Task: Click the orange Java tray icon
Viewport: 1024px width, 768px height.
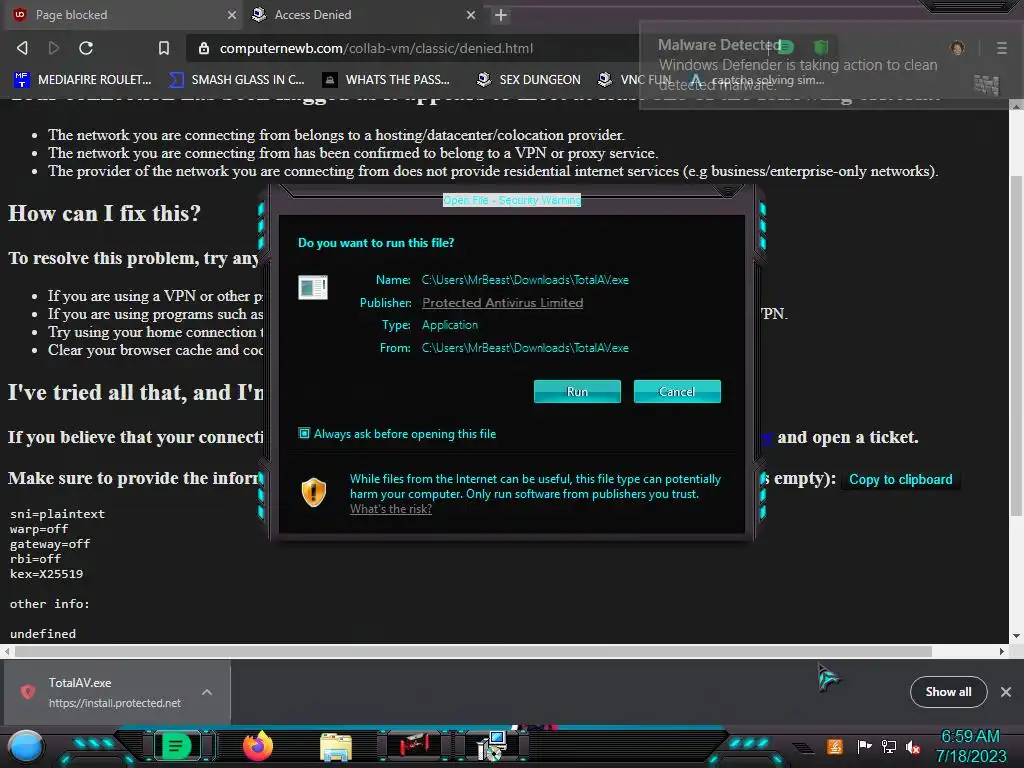Action: 834,746
